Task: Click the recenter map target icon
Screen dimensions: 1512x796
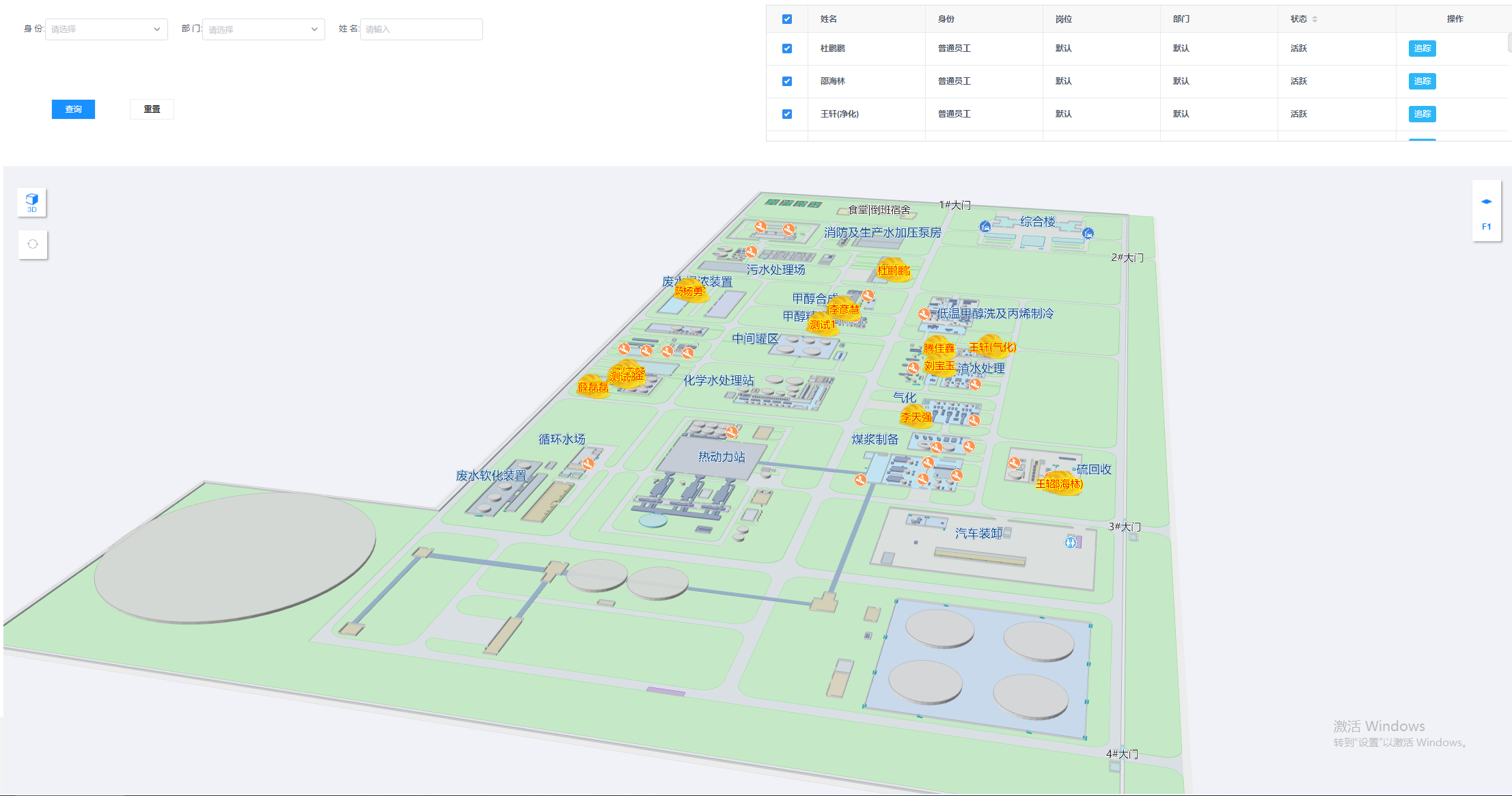Action: (33, 244)
